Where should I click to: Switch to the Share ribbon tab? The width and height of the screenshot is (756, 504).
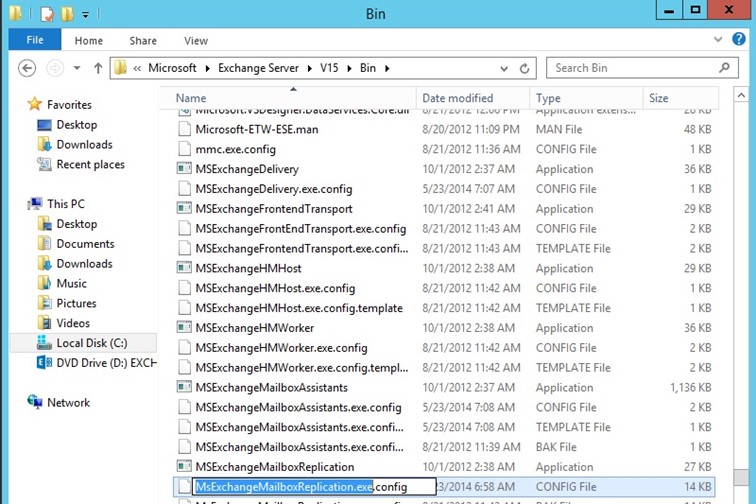143,41
